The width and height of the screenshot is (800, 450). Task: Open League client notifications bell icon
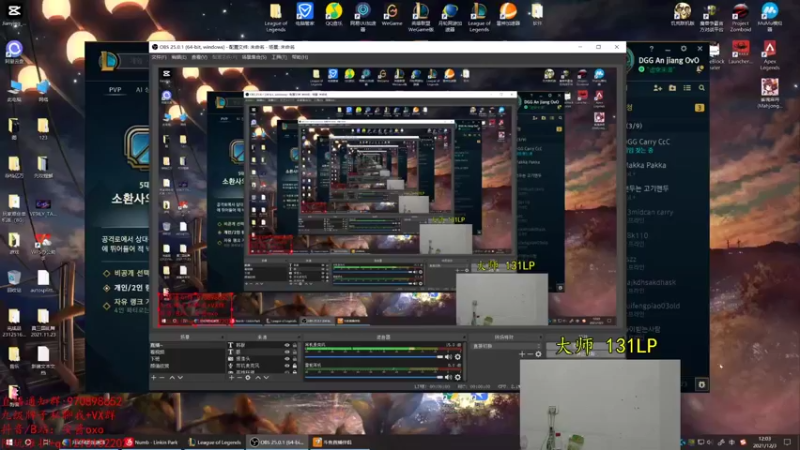coord(700,69)
